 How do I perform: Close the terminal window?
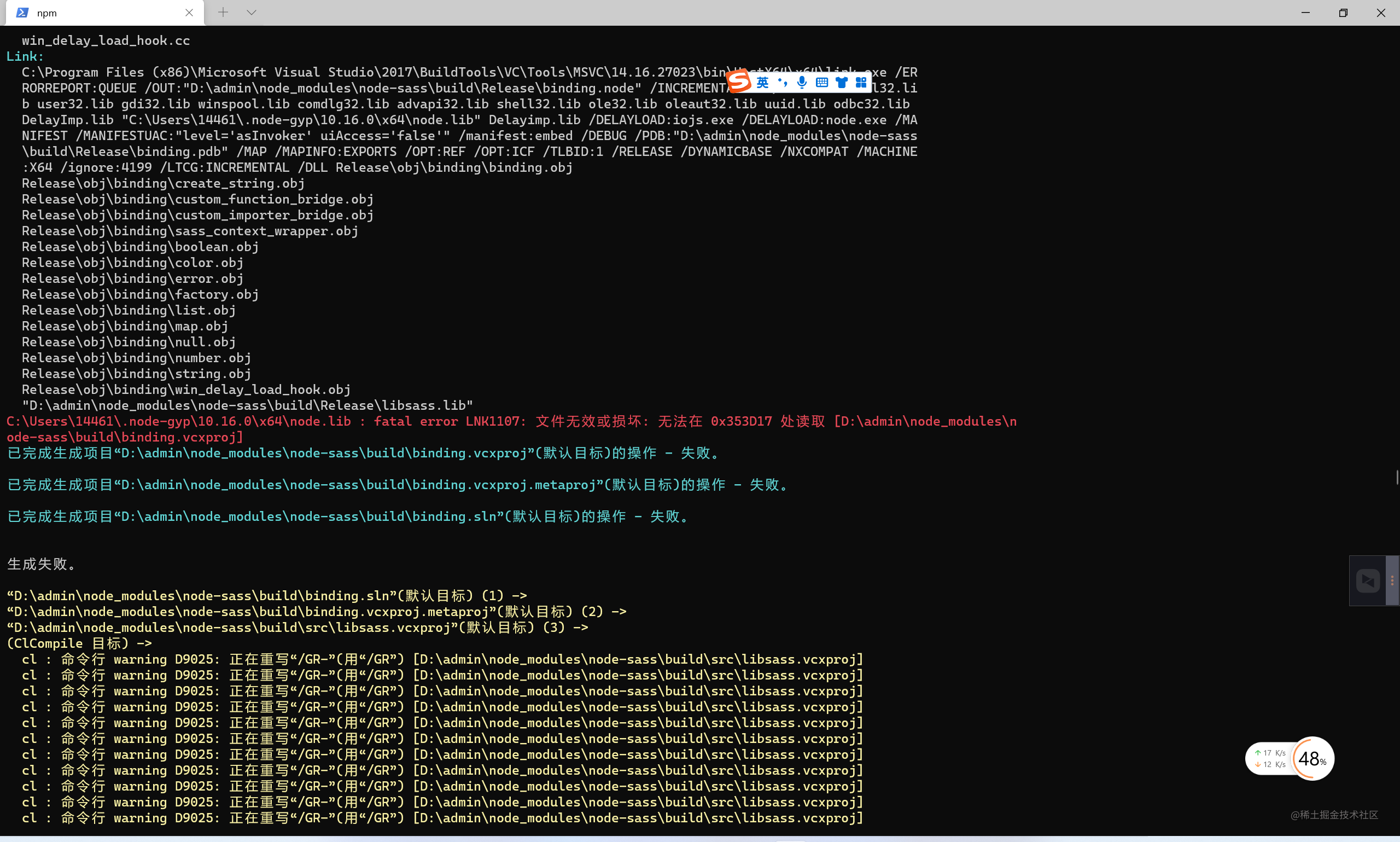point(1381,13)
